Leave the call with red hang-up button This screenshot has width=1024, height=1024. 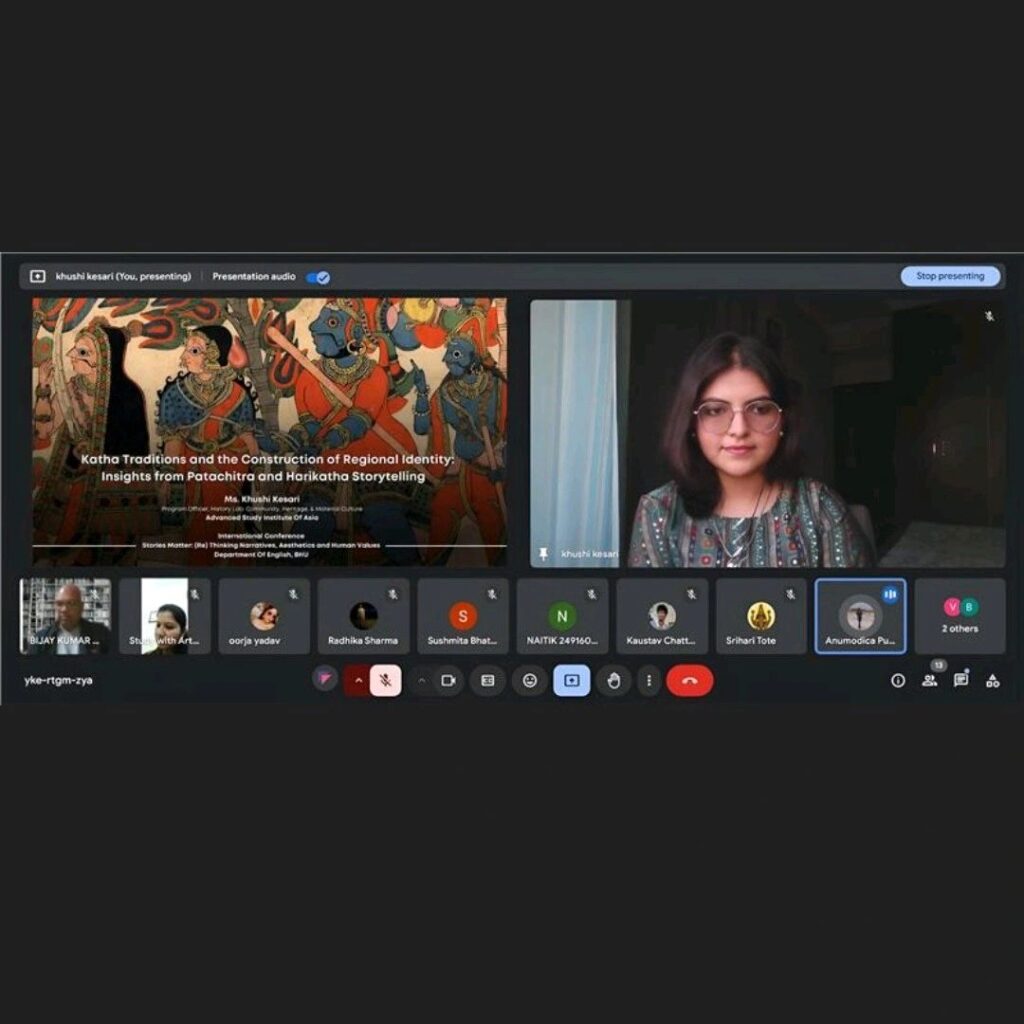689,681
